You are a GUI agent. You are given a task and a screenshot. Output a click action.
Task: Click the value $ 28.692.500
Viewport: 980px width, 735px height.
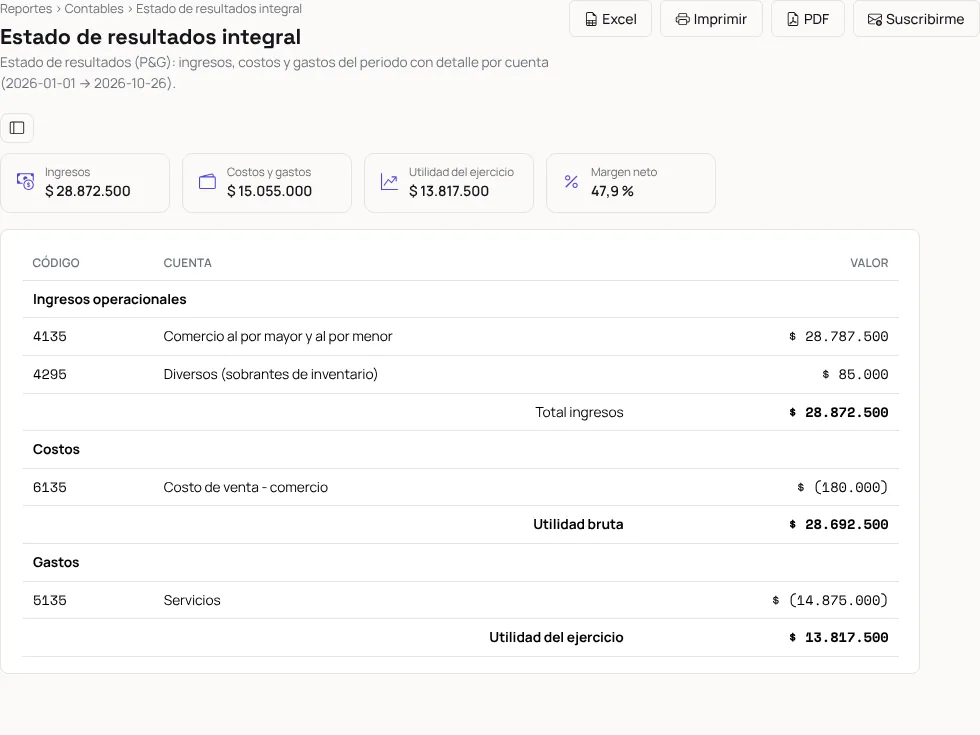coord(838,524)
